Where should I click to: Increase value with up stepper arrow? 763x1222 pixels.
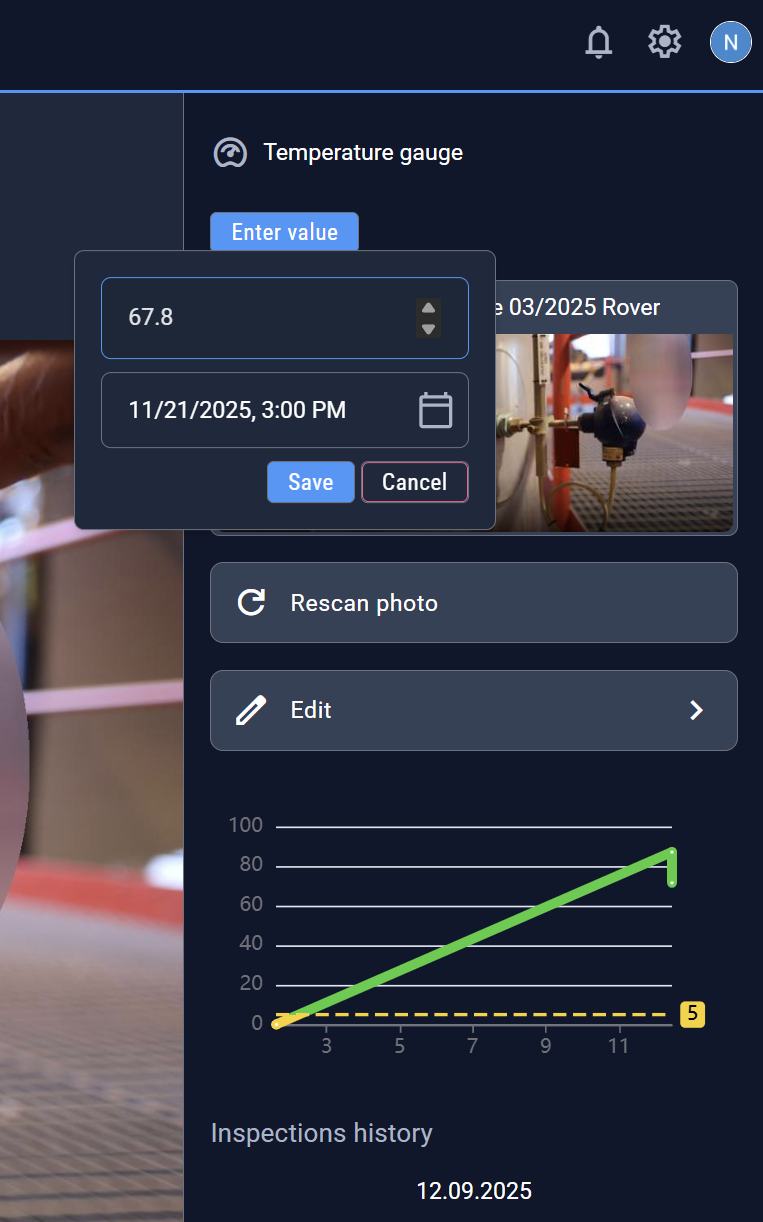tap(428, 308)
